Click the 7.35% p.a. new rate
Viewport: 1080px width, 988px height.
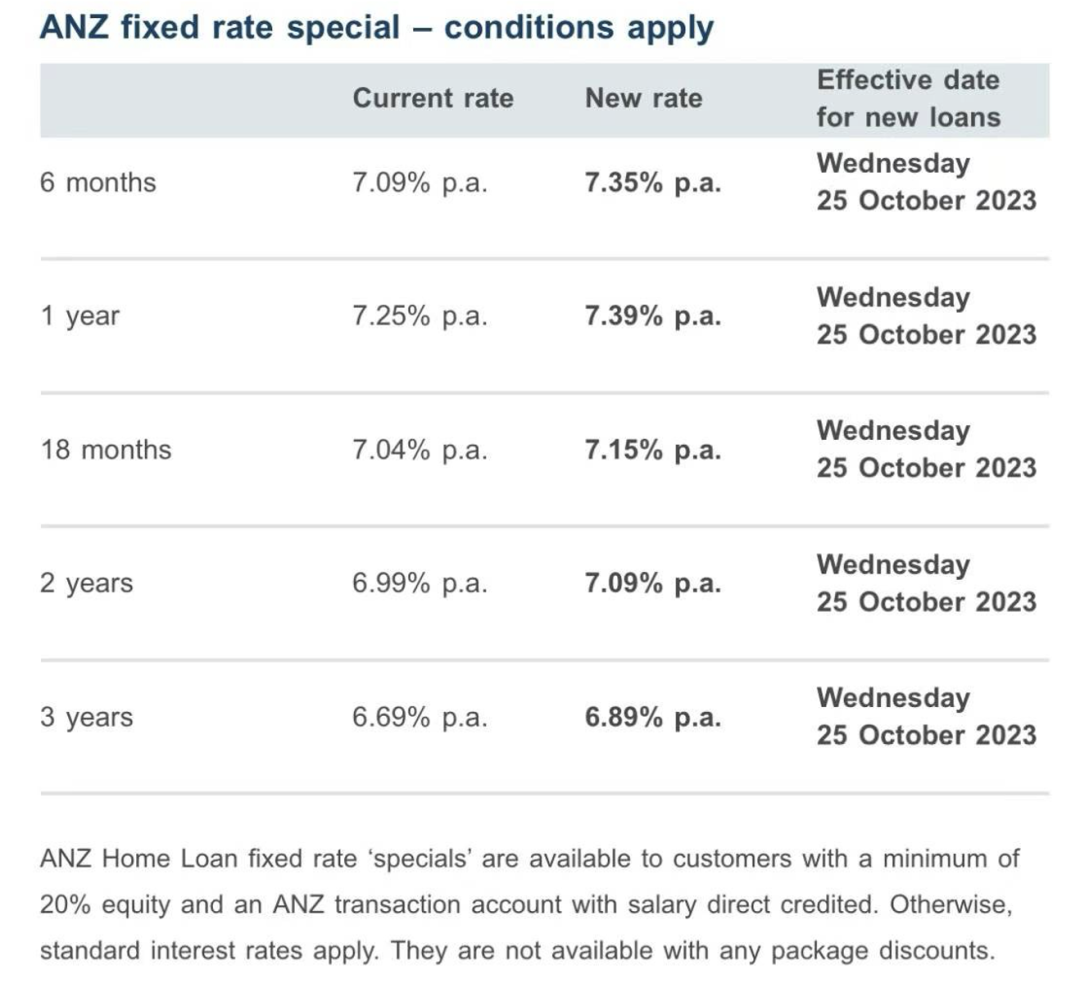pyautogui.click(x=653, y=183)
